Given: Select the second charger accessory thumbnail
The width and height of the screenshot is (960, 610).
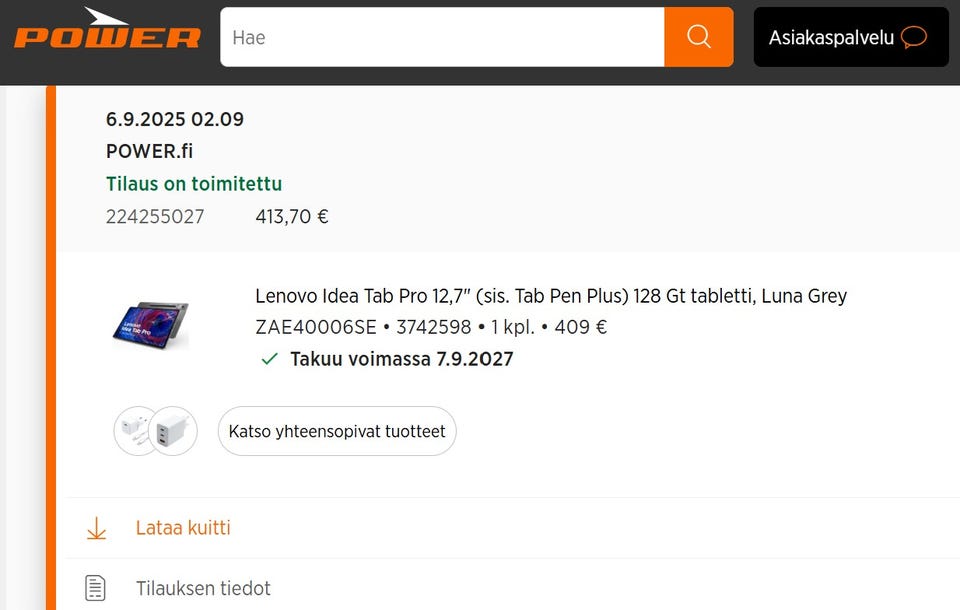Looking at the screenshot, I should click(x=174, y=431).
